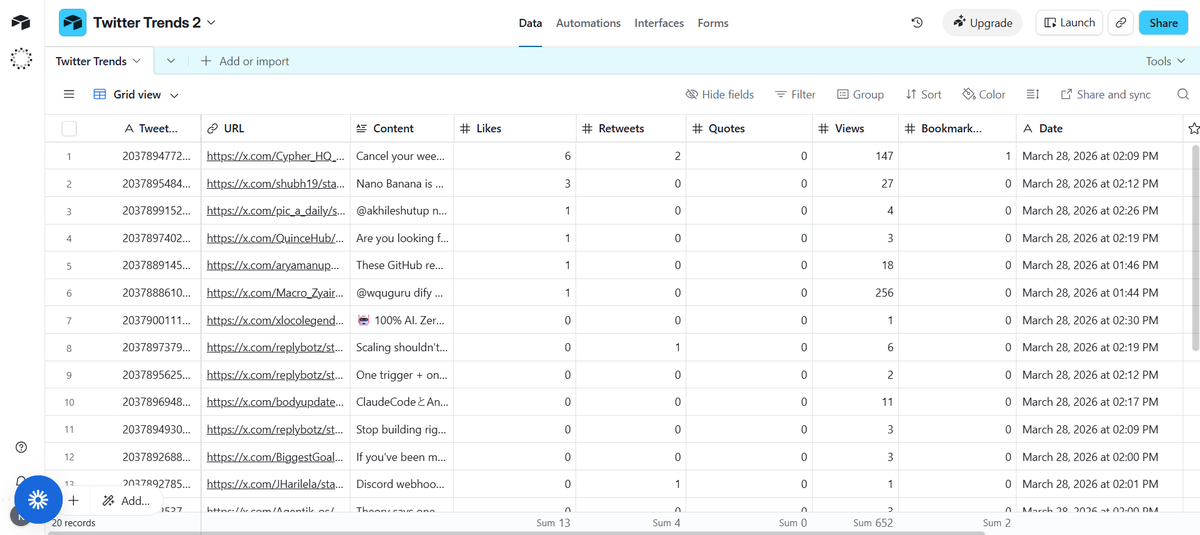Click the copy link icon button

pos(1121,23)
